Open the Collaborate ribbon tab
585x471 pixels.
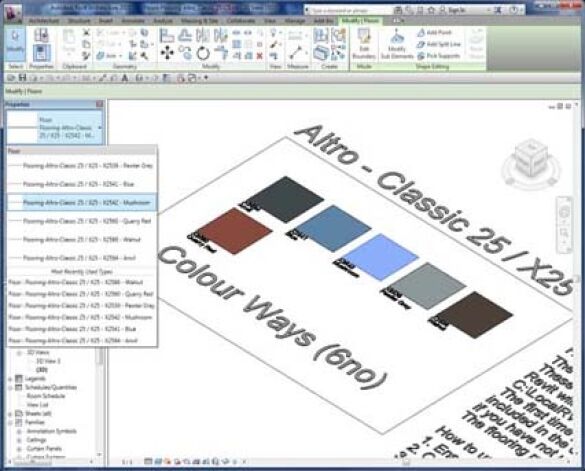pyautogui.click(x=241, y=21)
